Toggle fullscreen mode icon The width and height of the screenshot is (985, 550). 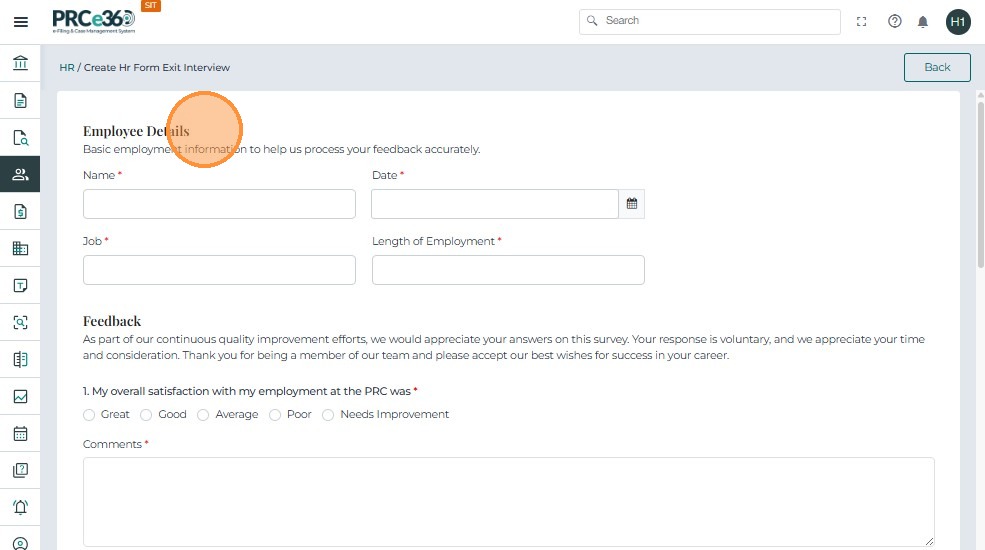(862, 21)
